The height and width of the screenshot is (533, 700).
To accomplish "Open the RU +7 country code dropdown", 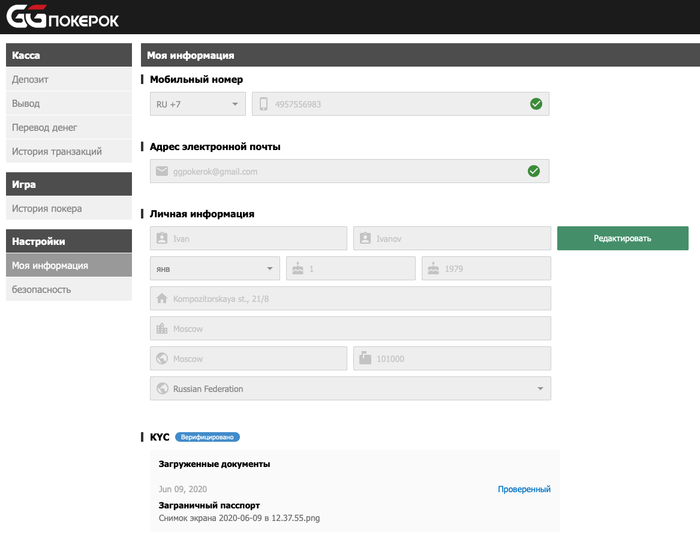I will coord(198,104).
